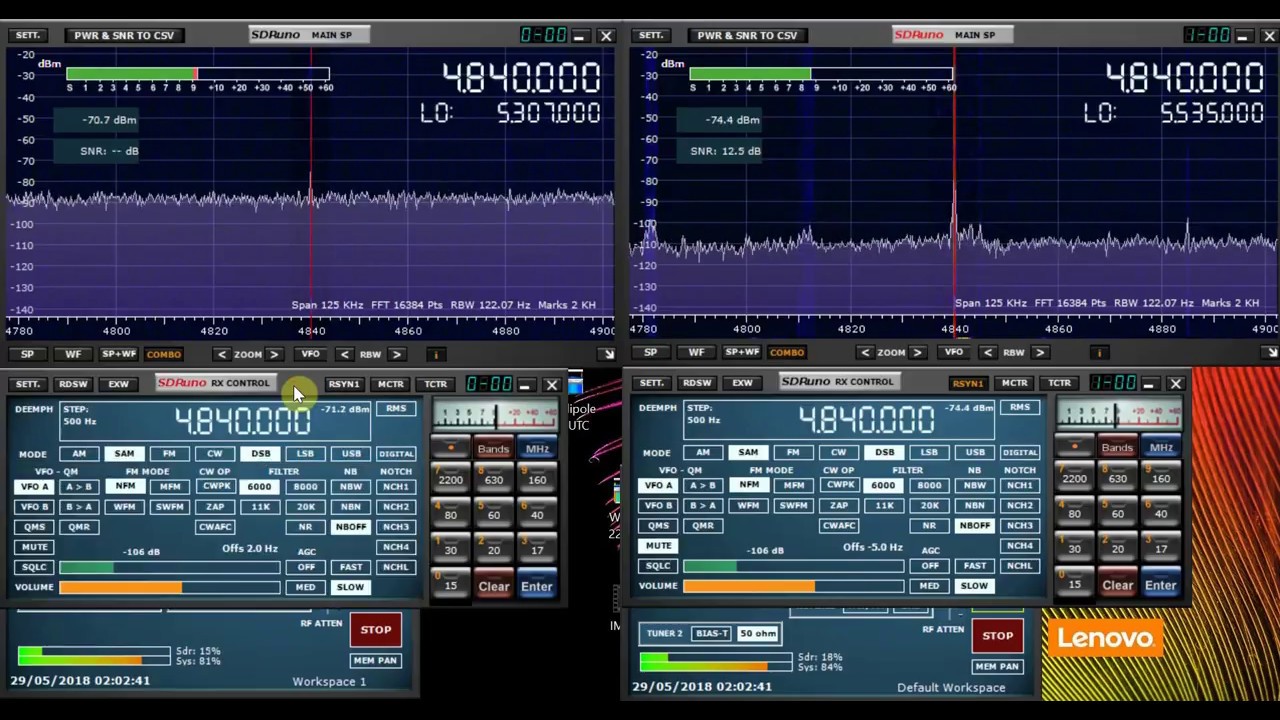The height and width of the screenshot is (720, 1280).
Task: Increase RBW using right Main SP's '>' arrow
Action: (x=1040, y=352)
